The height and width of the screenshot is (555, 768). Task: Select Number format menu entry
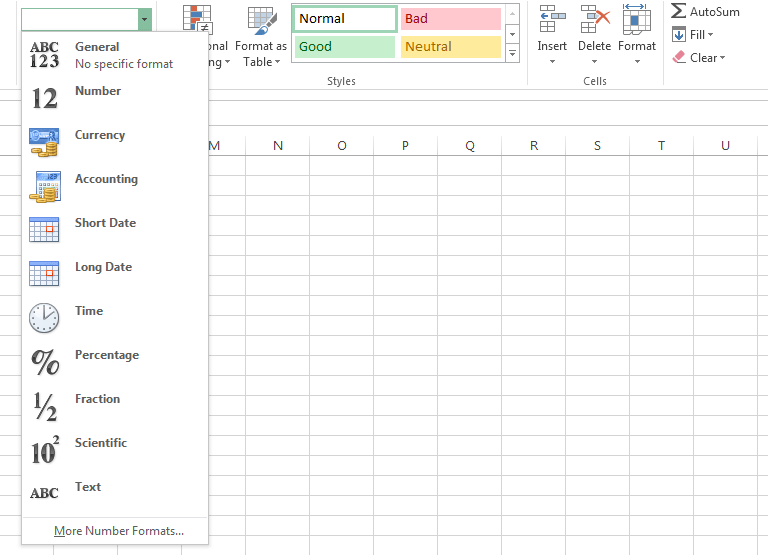tap(115, 98)
